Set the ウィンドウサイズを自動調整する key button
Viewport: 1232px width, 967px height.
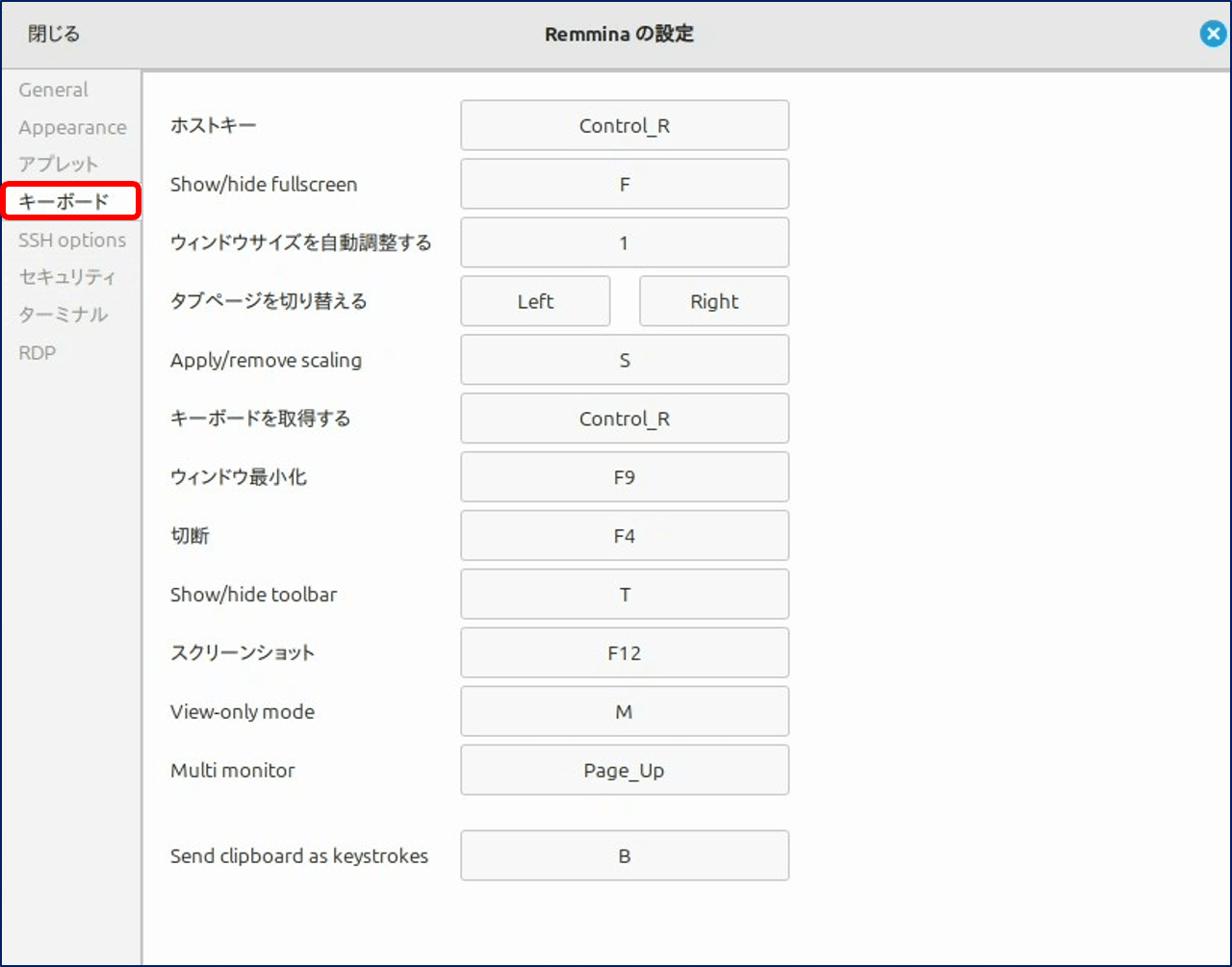[x=625, y=242]
